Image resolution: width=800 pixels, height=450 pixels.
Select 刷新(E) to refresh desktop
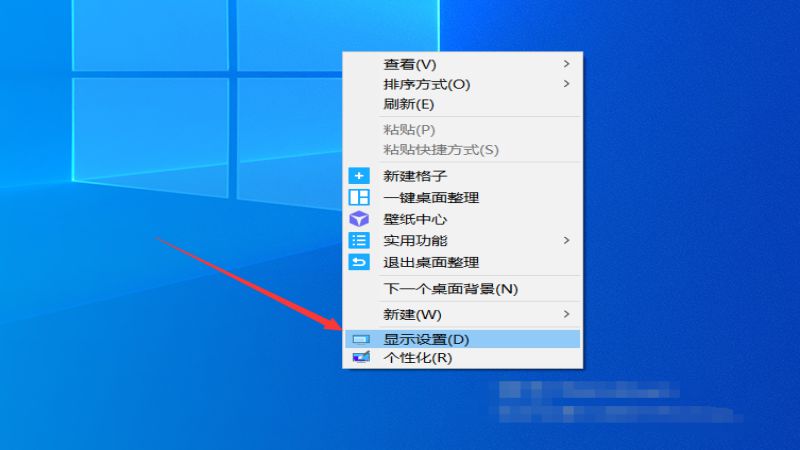463,104
